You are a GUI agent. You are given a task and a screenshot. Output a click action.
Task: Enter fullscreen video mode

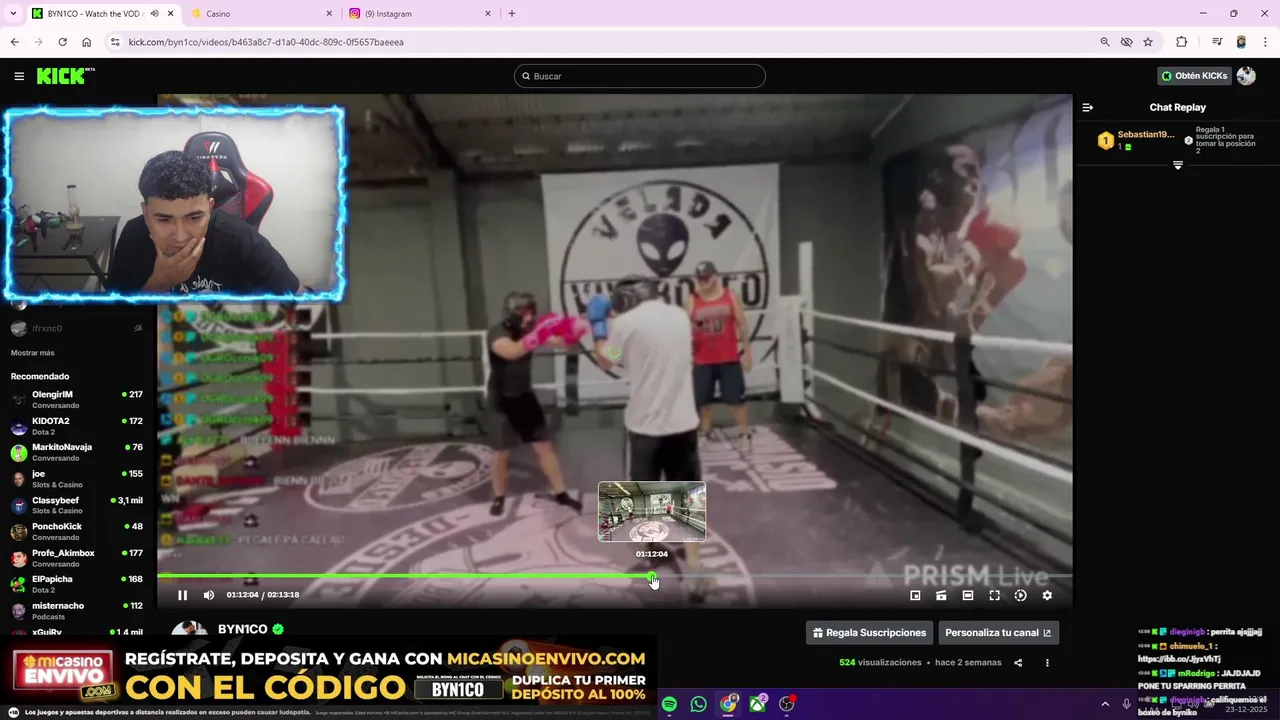coord(994,595)
